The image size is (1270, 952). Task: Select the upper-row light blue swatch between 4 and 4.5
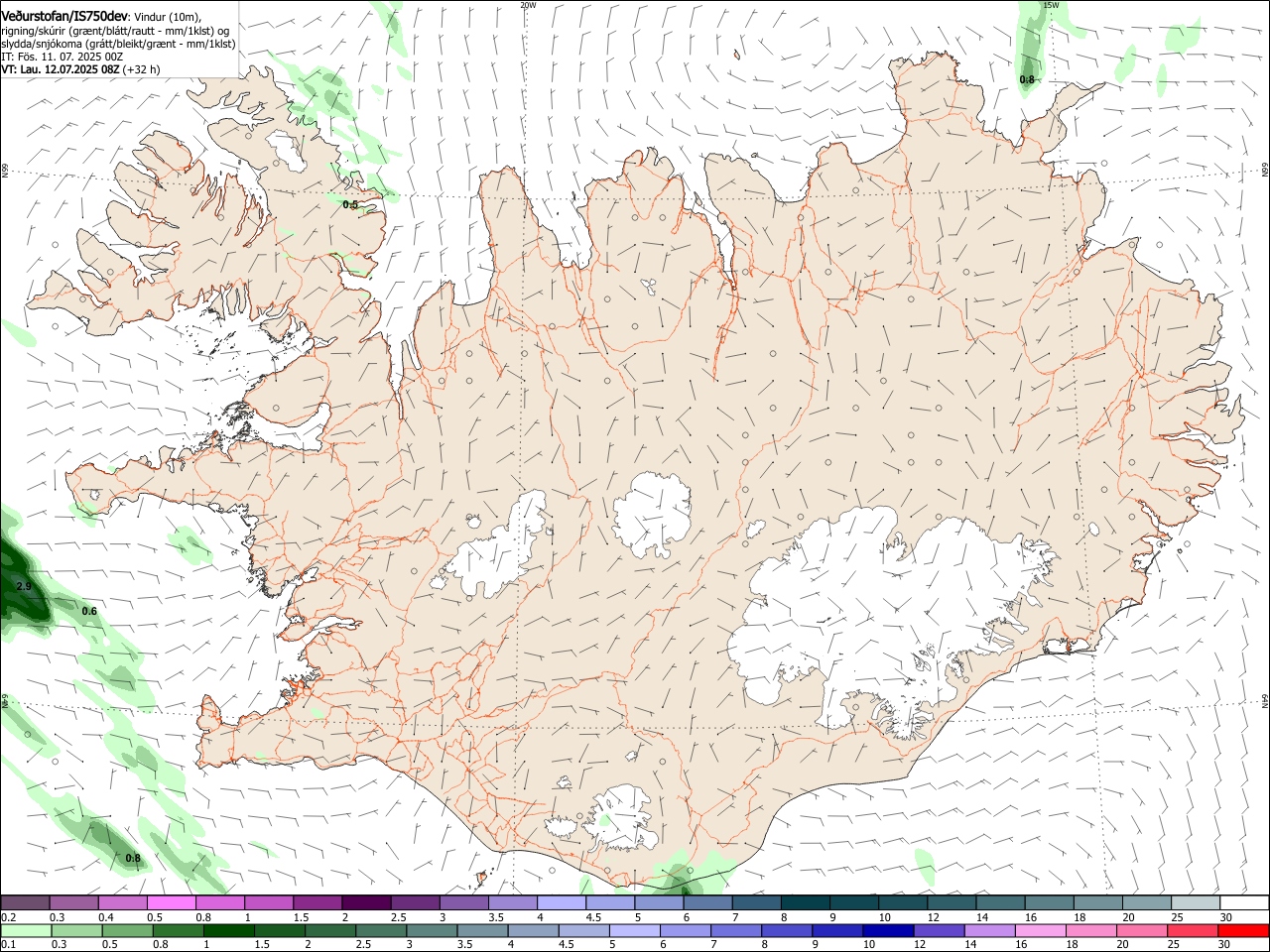(x=560, y=902)
